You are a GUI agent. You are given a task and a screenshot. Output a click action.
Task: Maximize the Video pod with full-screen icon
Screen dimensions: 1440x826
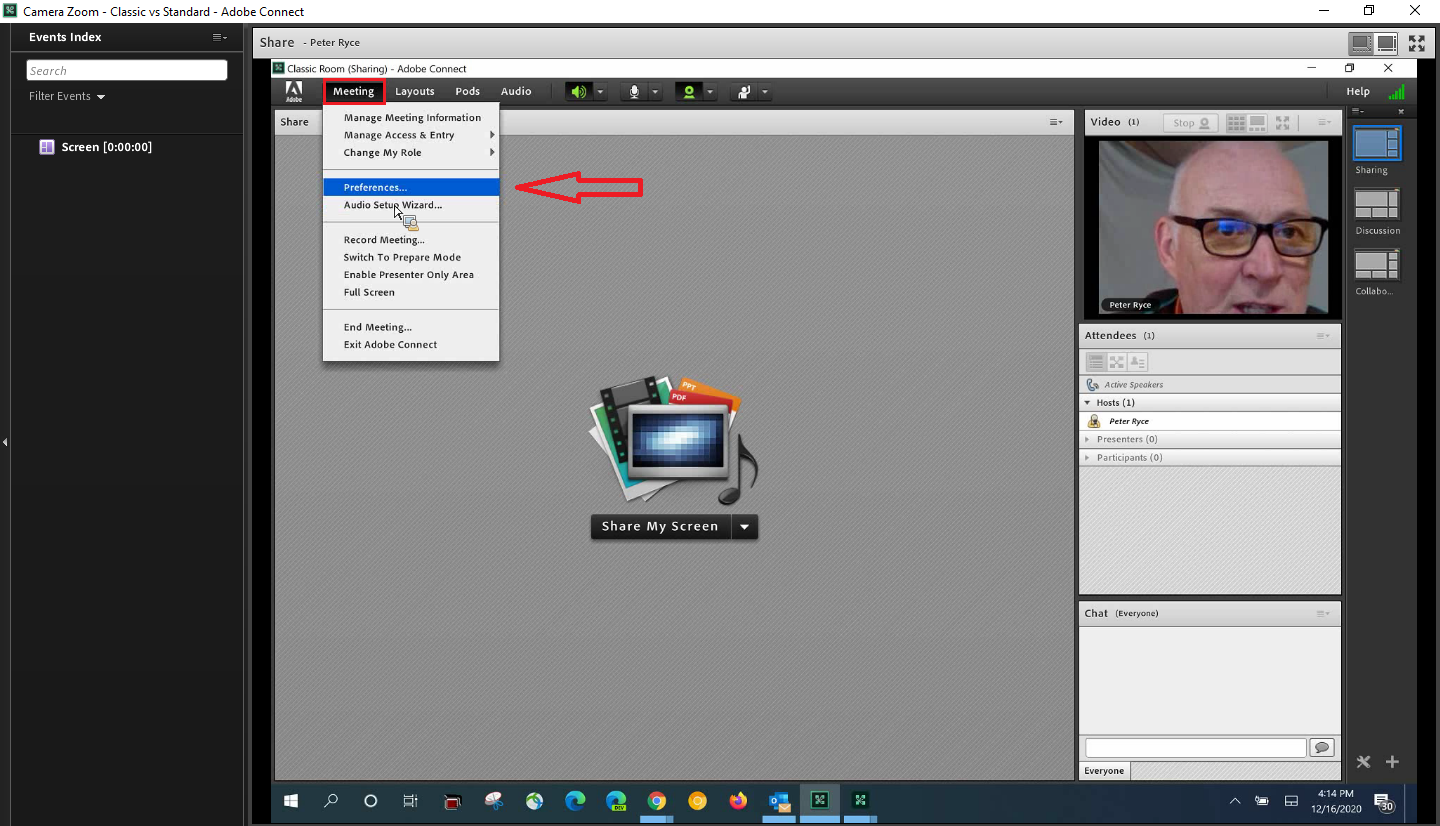[x=1284, y=122]
